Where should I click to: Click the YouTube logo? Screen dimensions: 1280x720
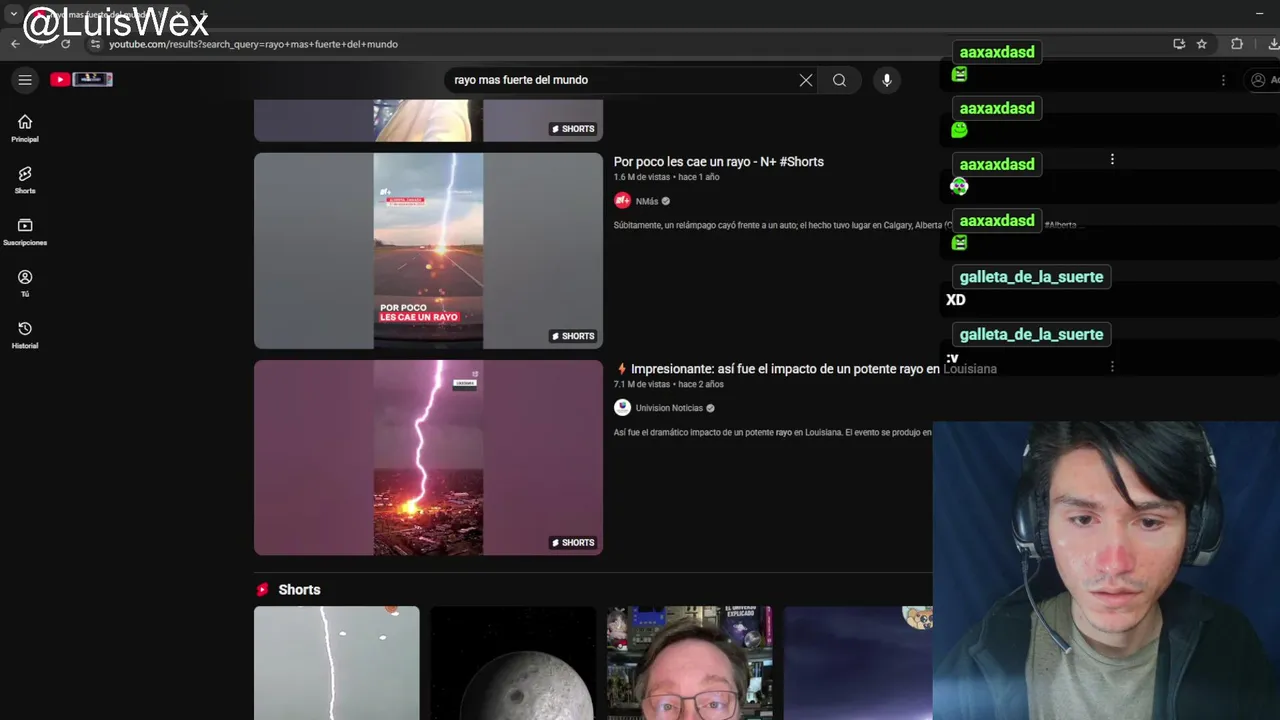click(82, 79)
